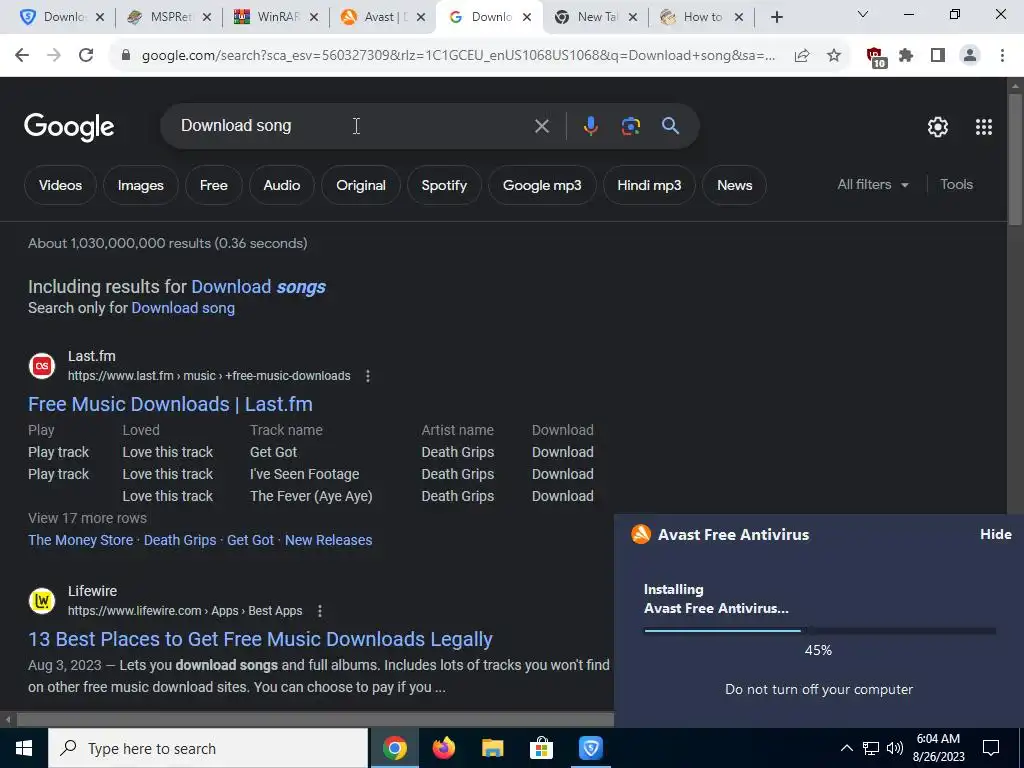The width and height of the screenshot is (1024, 768).
Task: Open the blue shield app in taskbar
Action: pyautogui.click(x=590, y=748)
